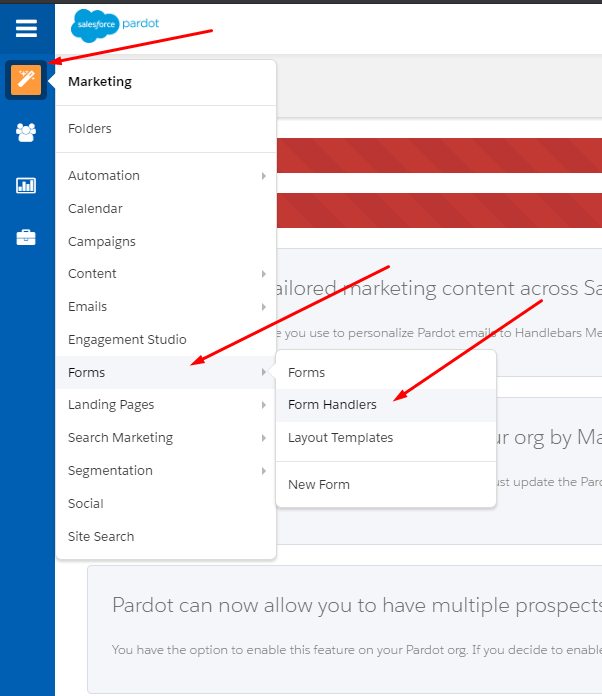Screen dimensions: 602x696
Task: Select Forms in the Marketing menu
Action: coord(166,372)
